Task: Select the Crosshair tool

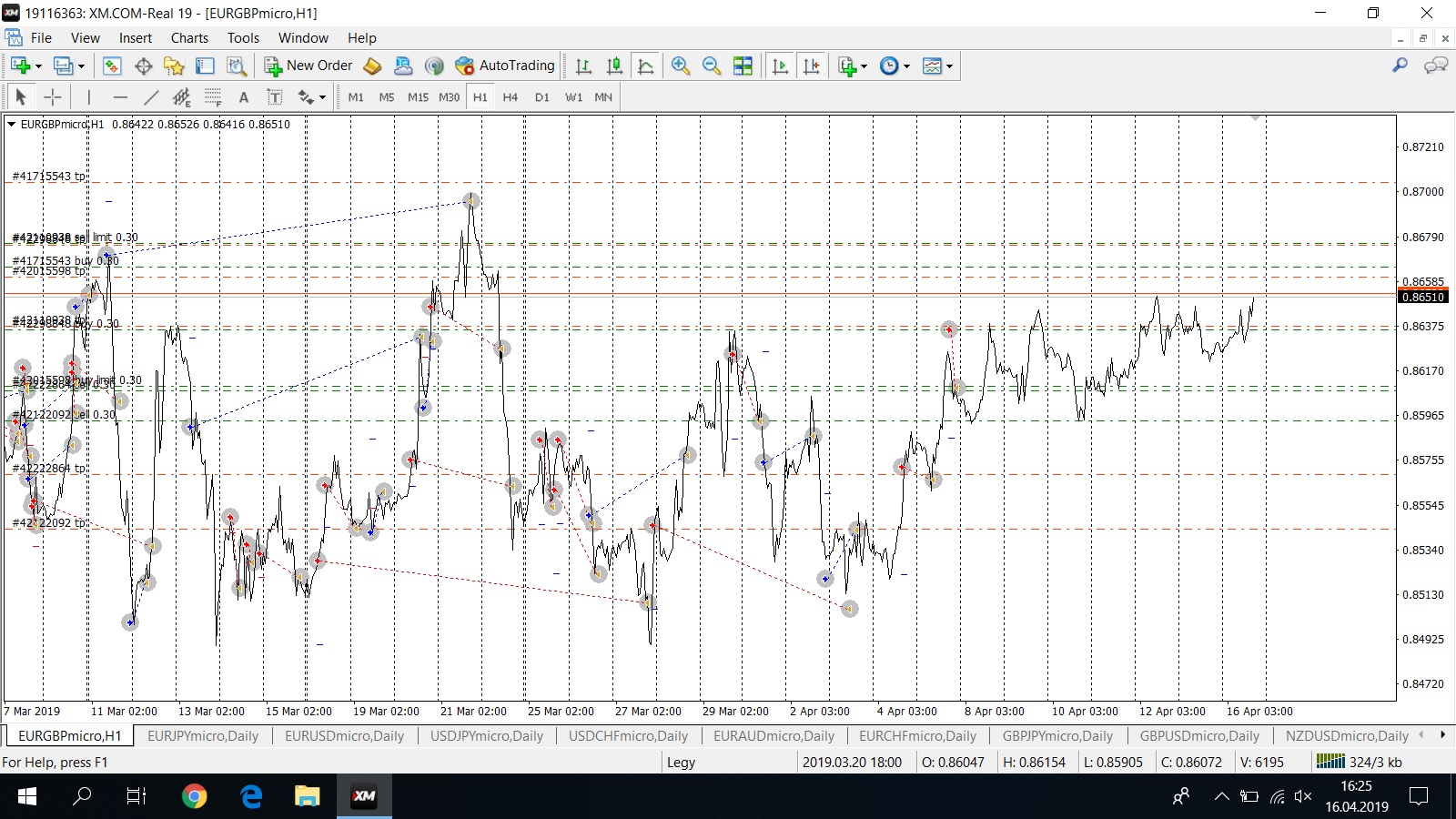Action: [53, 97]
